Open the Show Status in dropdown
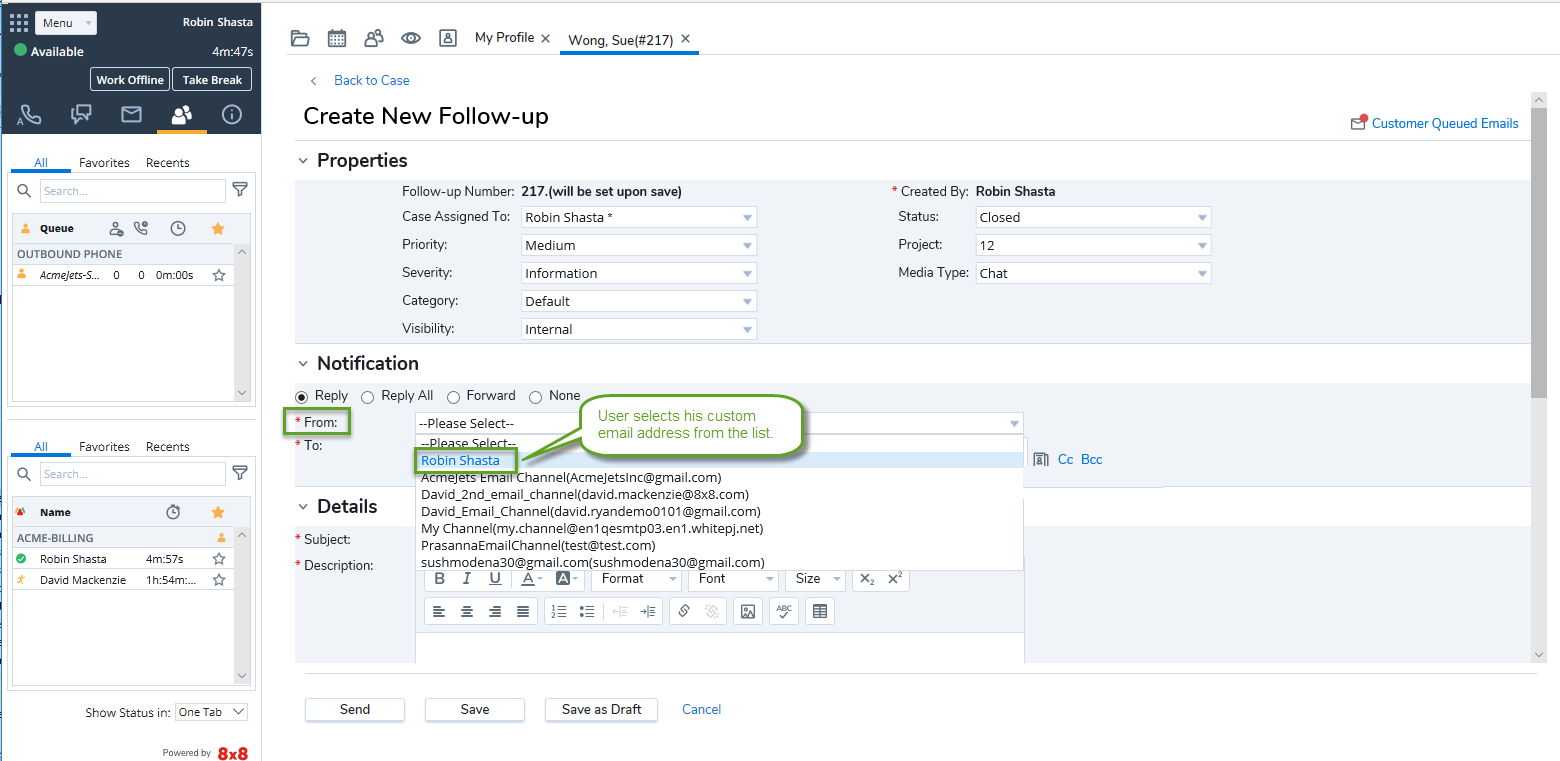The width and height of the screenshot is (1560, 761). pyautogui.click(x=211, y=712)
